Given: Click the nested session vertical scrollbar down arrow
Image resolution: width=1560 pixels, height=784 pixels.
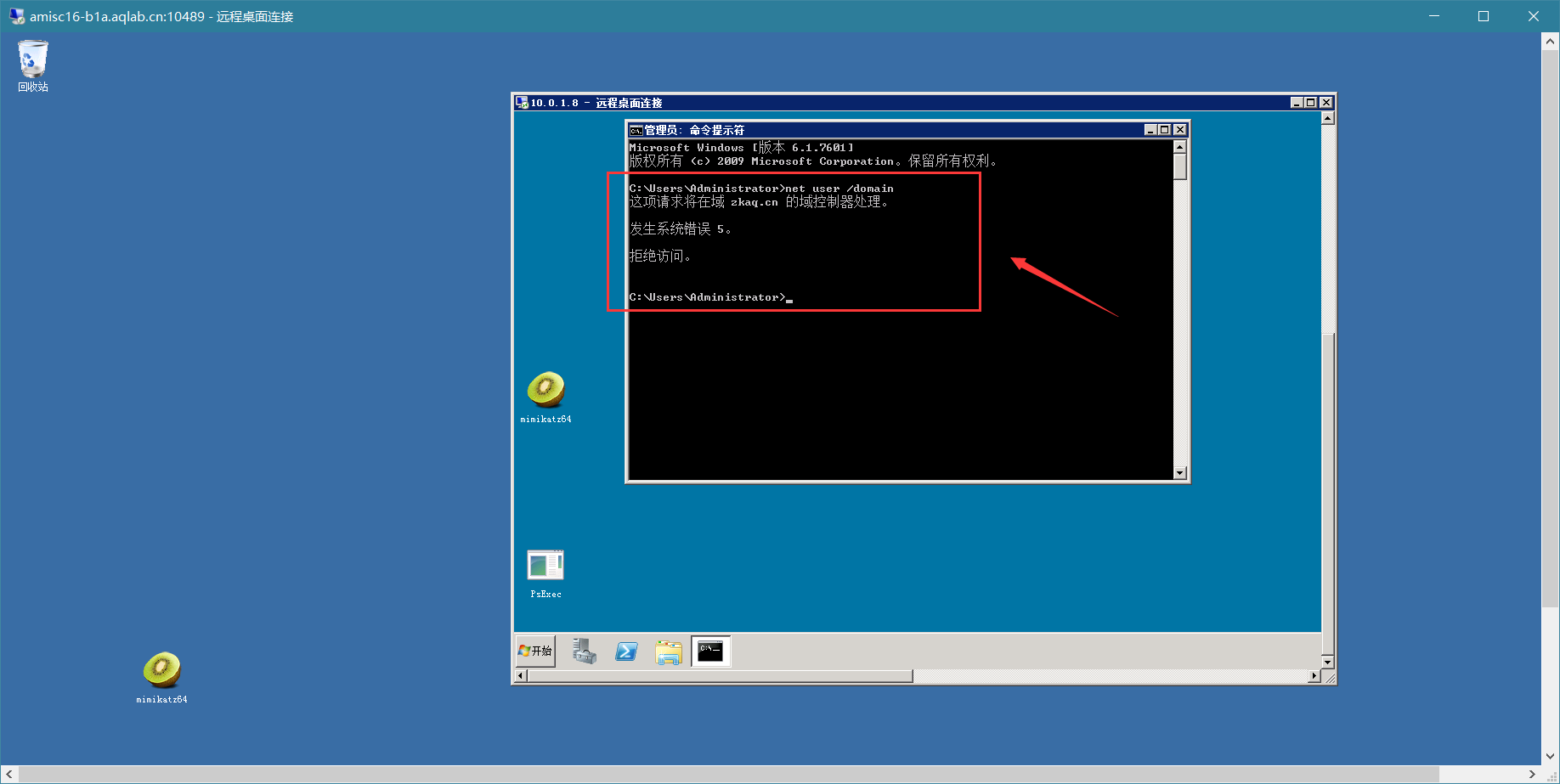Looking at the screenshot, I should [x=1328, y=662].
